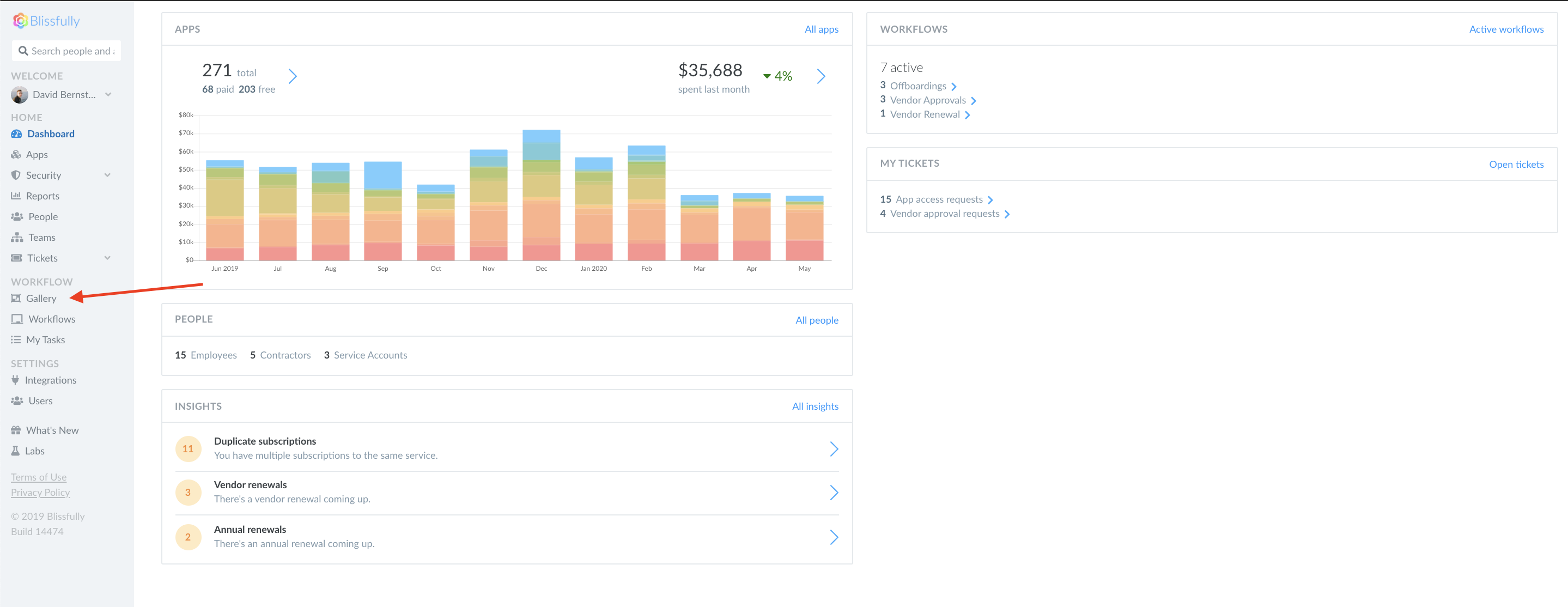Viewport: 1568px width, 607px height.
Task: Select the Integrations plug icon
Action: (x=16, y=379)
